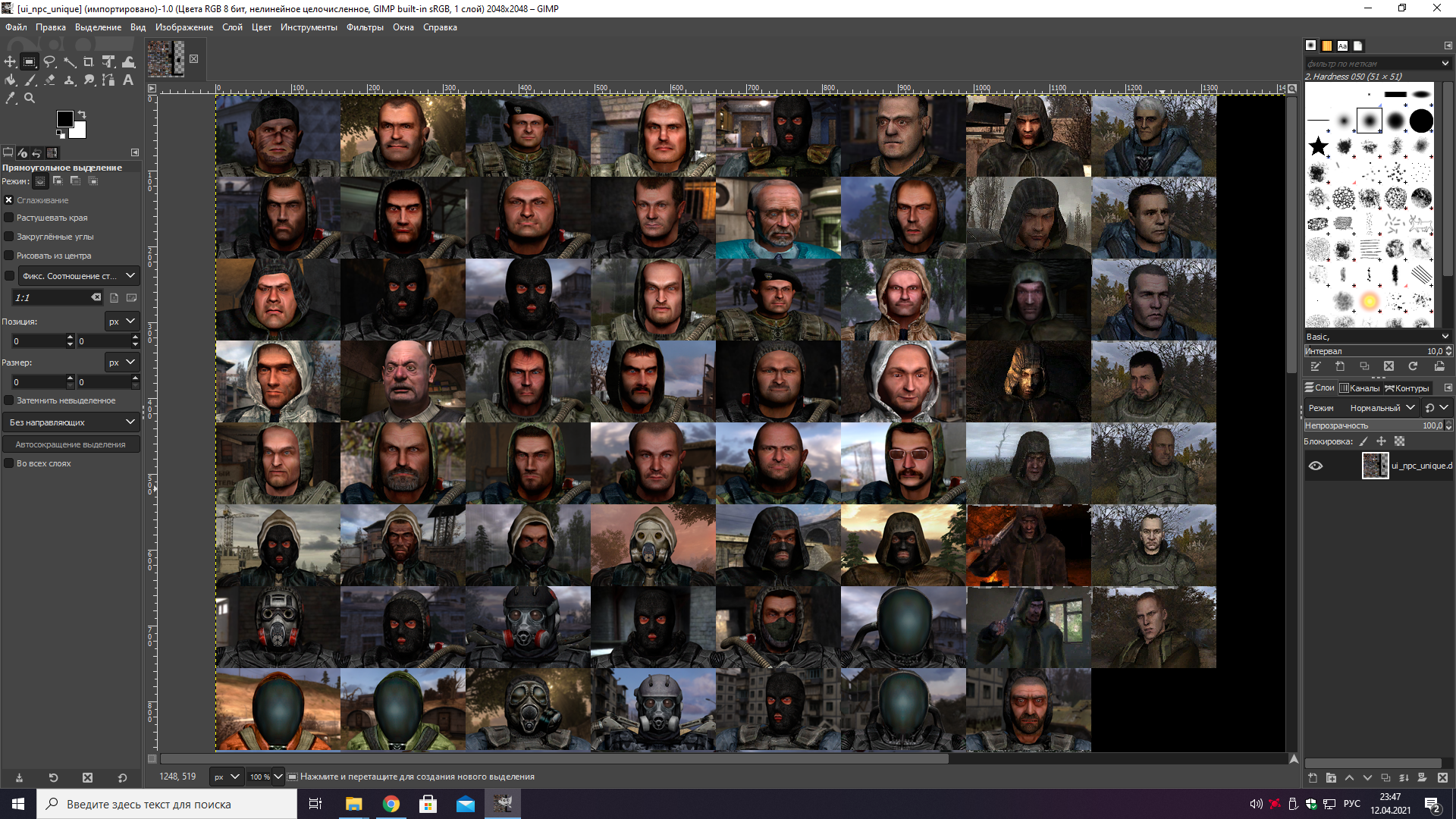Open the Позиция units px dropdown
Image resolution: width=1456 pixels, height=819 pixels.
click(121, 322)
